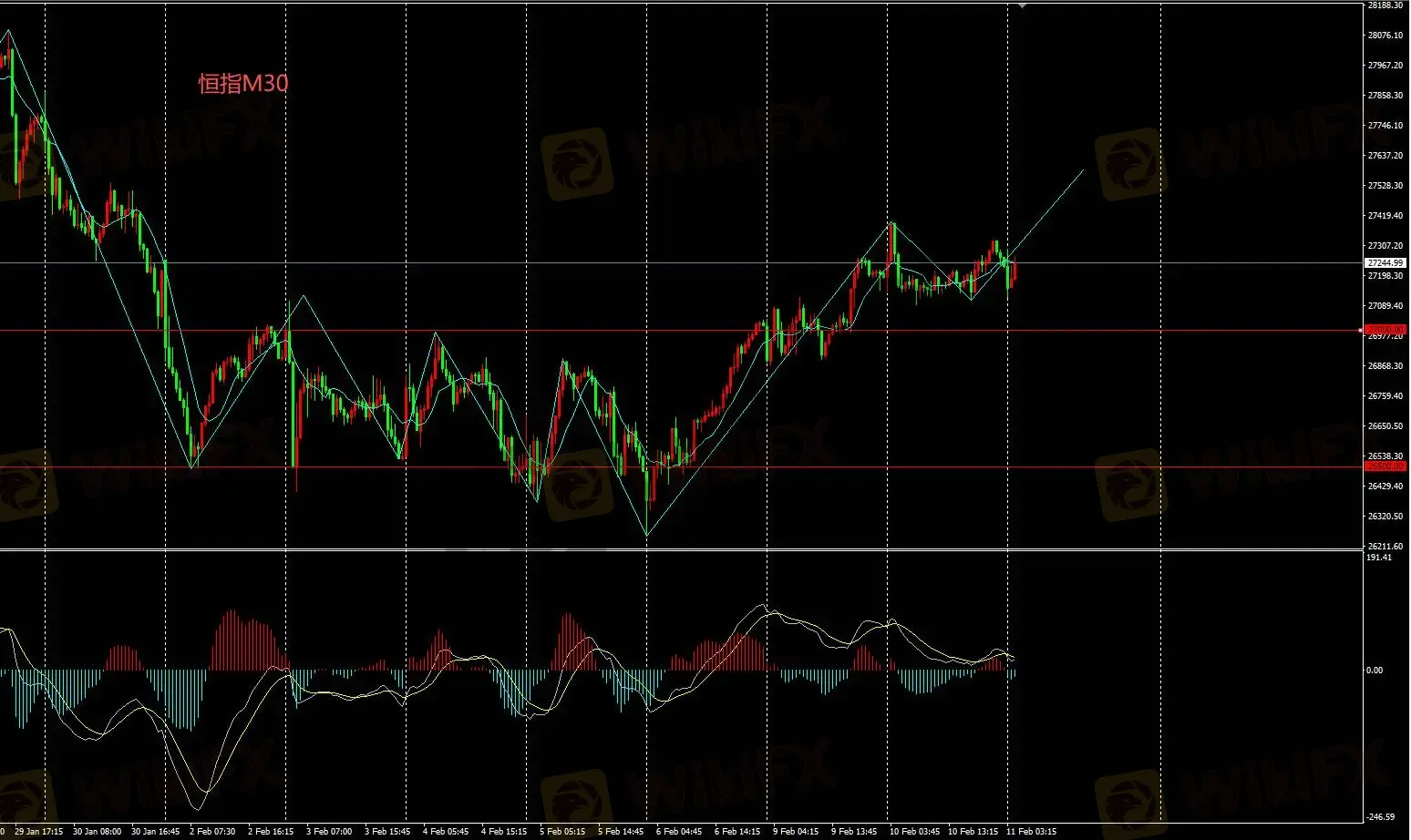The width and height of the screenshot is (1411, 840).
Task: Click price axis value 27637.20
Action: pyautogui.click(x=1385, y=156)
